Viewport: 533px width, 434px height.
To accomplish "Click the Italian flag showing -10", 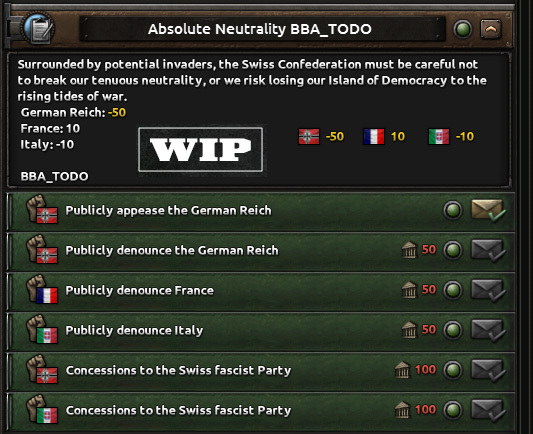I will click(x=439, y=136).
